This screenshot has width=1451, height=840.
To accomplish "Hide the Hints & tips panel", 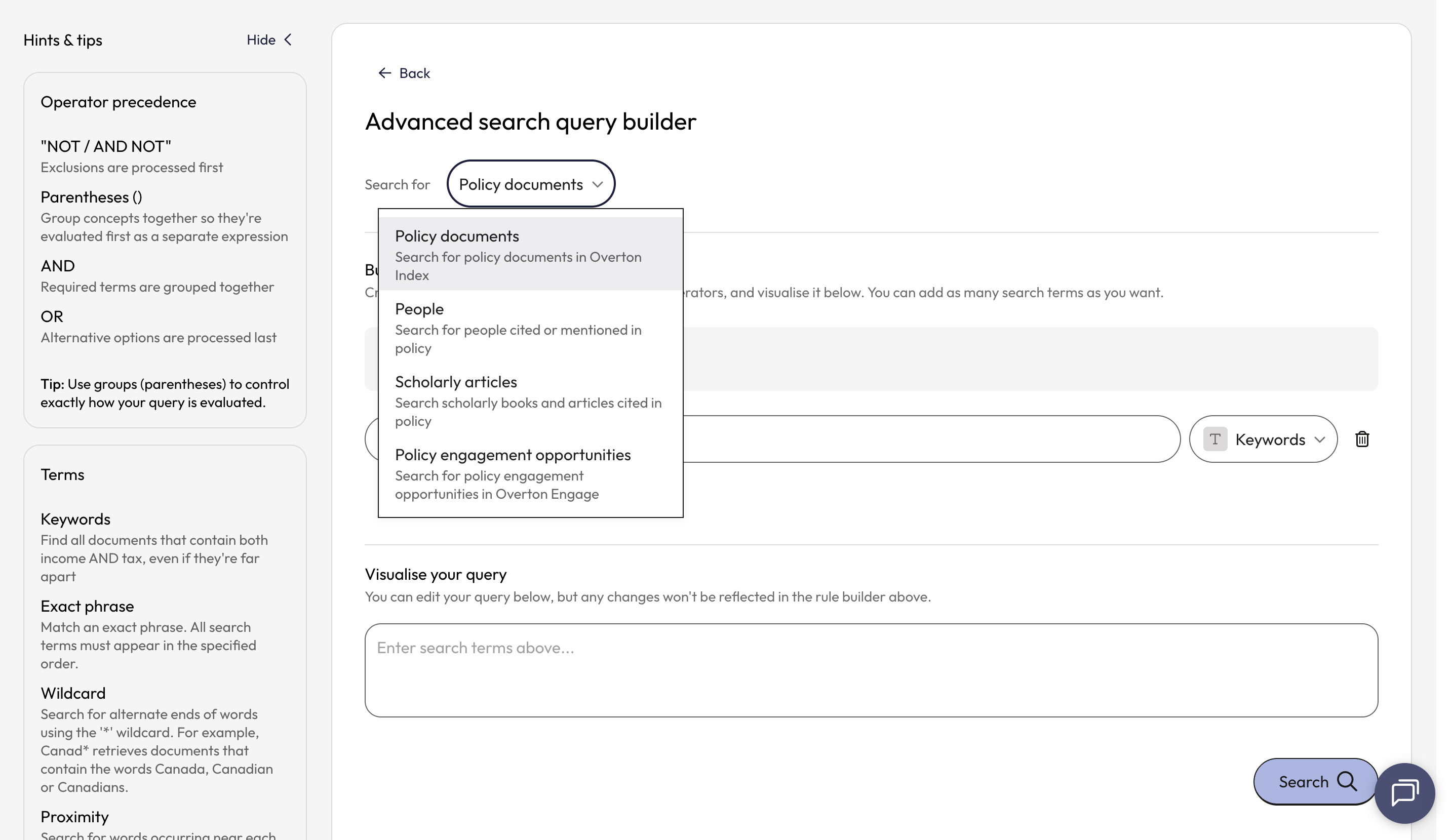I will click(x=269, y=39).
